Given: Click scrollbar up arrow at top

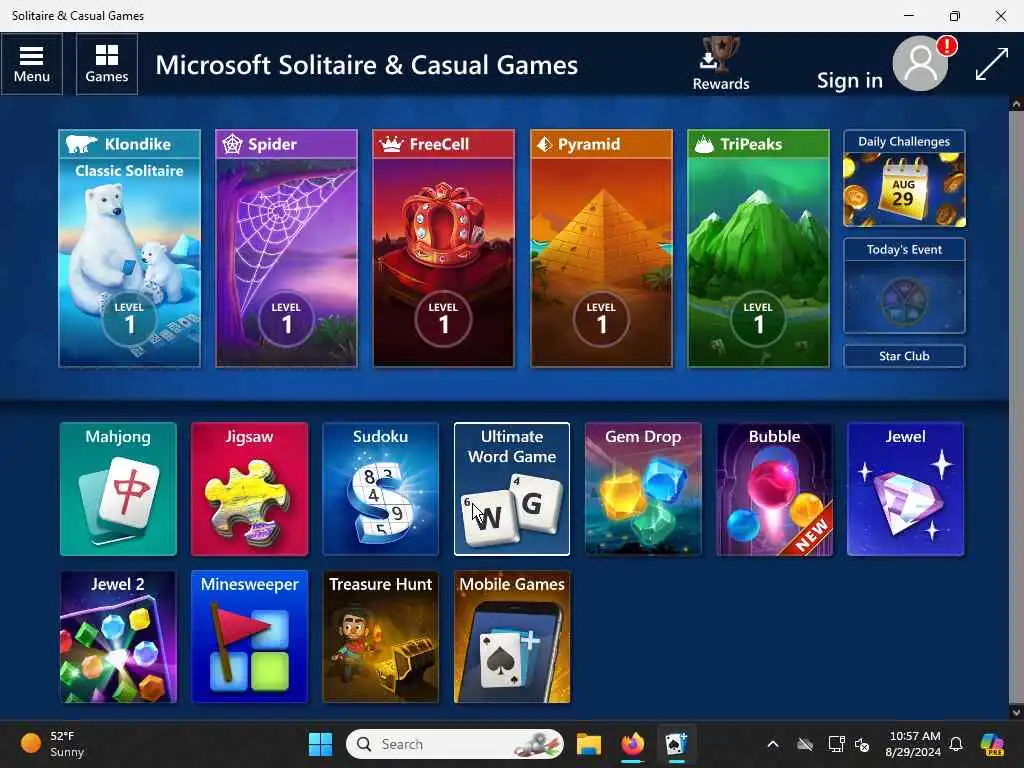Looking at the screenshot, I should tap(1016, 104).
